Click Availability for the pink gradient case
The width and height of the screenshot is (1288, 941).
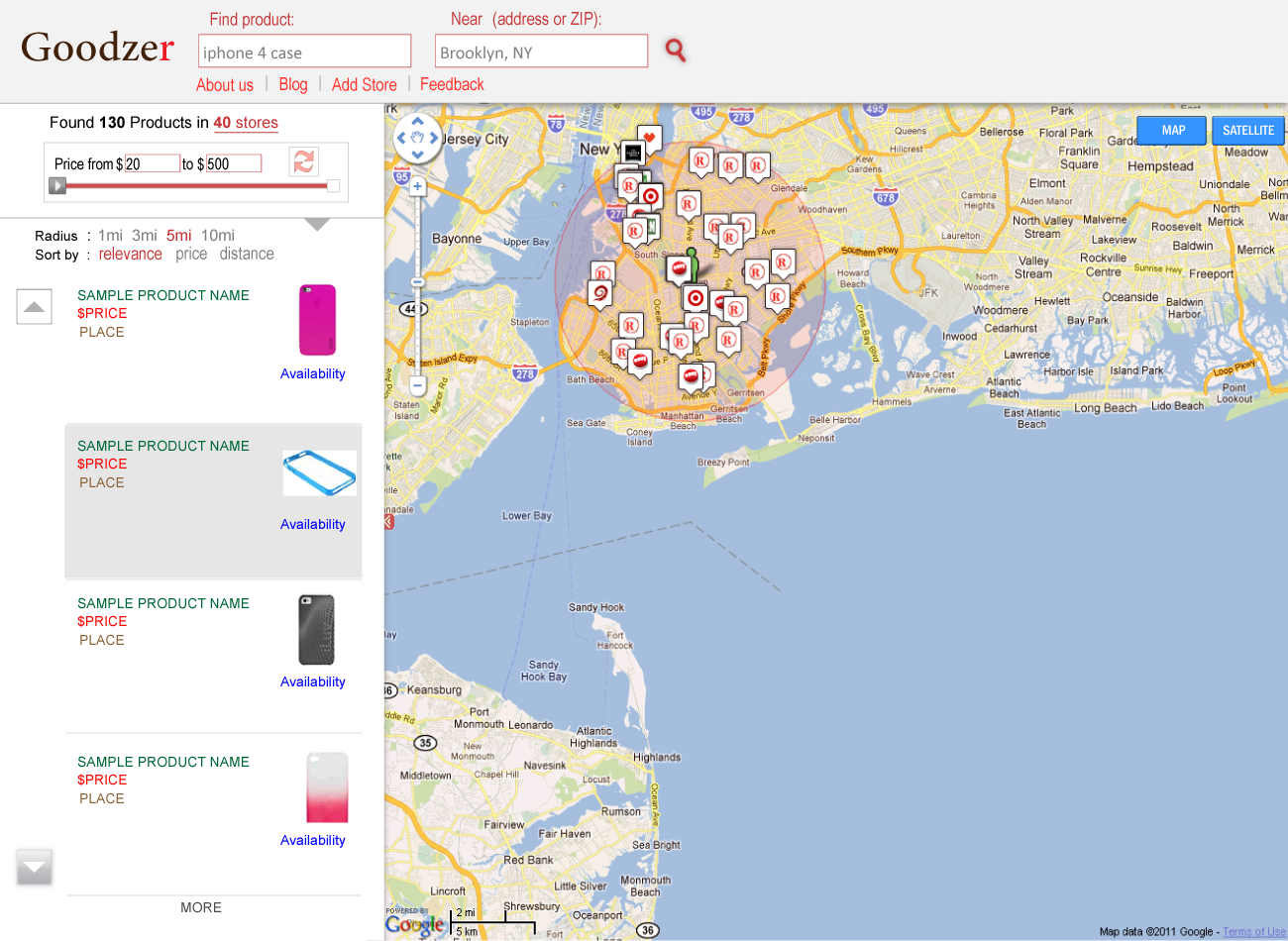313,840
